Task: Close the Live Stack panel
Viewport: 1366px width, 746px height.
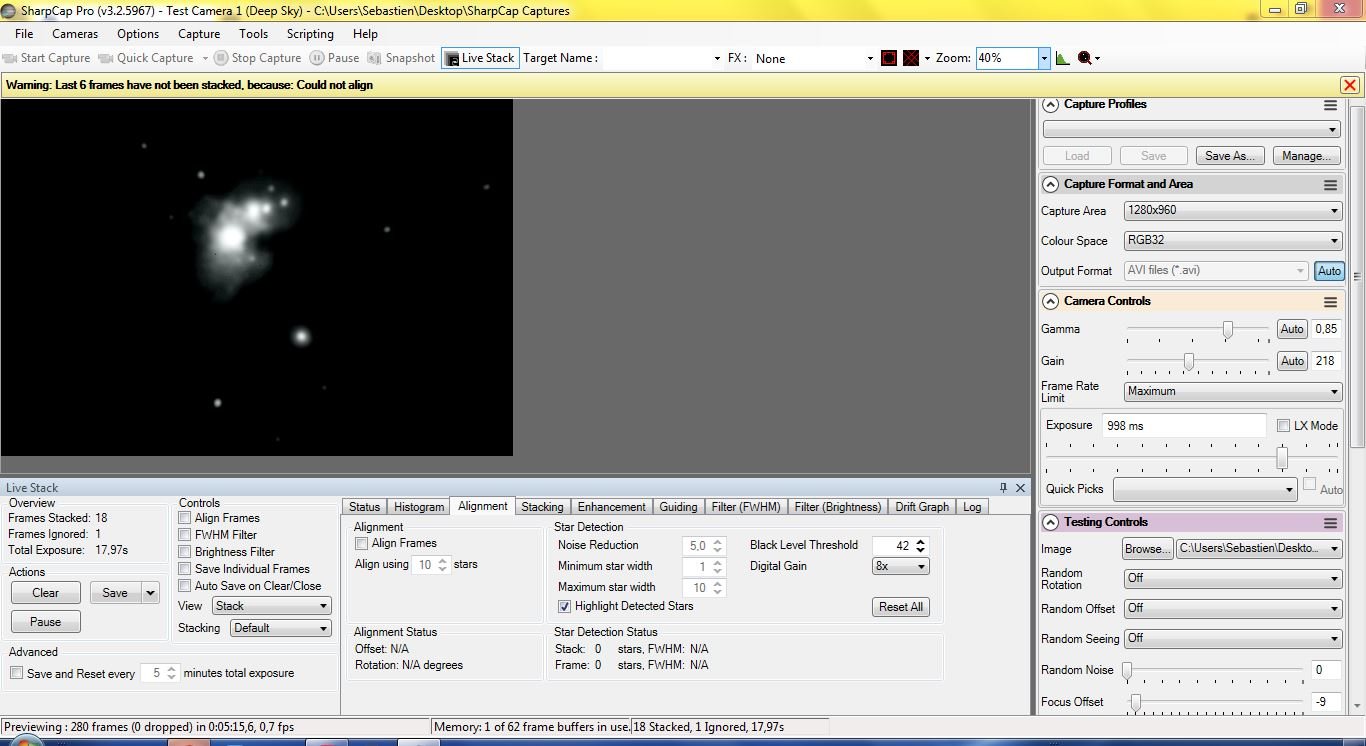Action: pyautogui.click(x=1020, y=488)
